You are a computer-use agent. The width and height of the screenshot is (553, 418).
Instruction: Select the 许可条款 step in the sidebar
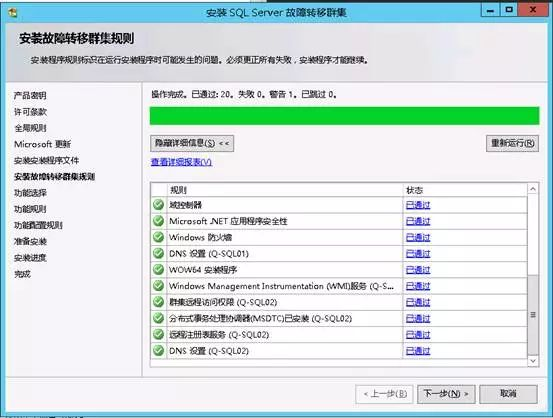point(30,112)
